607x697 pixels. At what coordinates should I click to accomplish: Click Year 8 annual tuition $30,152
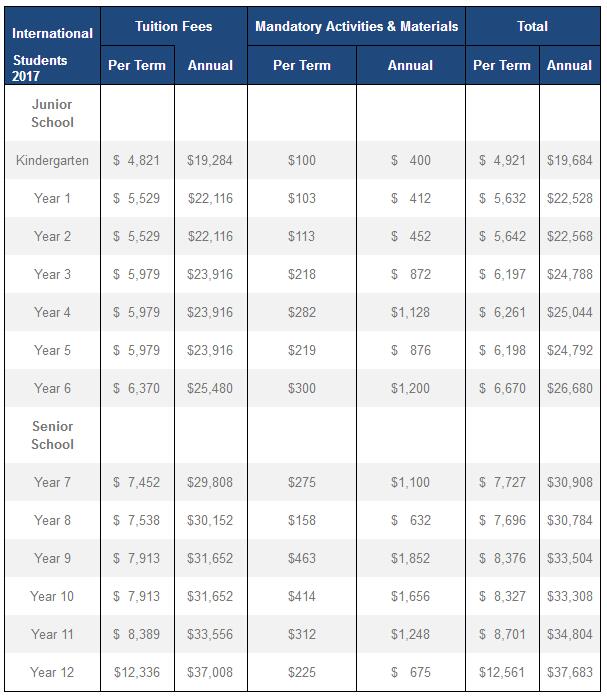tap(210, 520)
